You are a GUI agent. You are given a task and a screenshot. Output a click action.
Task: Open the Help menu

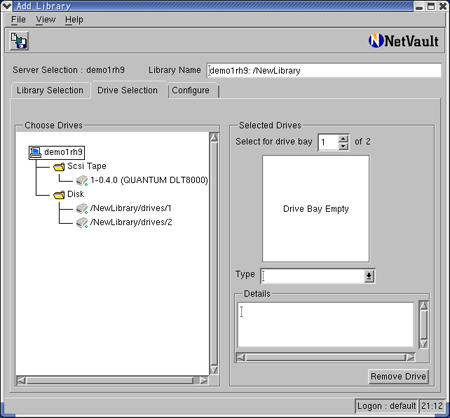point(74,20)
